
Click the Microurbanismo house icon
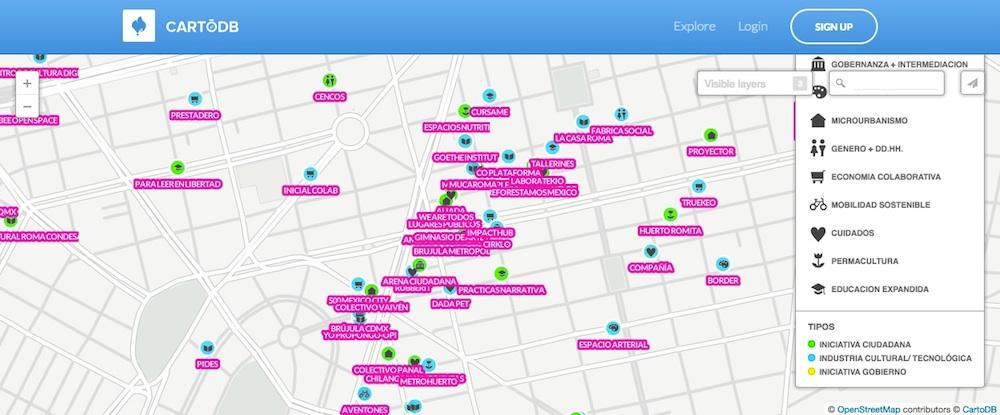(818, 120)
